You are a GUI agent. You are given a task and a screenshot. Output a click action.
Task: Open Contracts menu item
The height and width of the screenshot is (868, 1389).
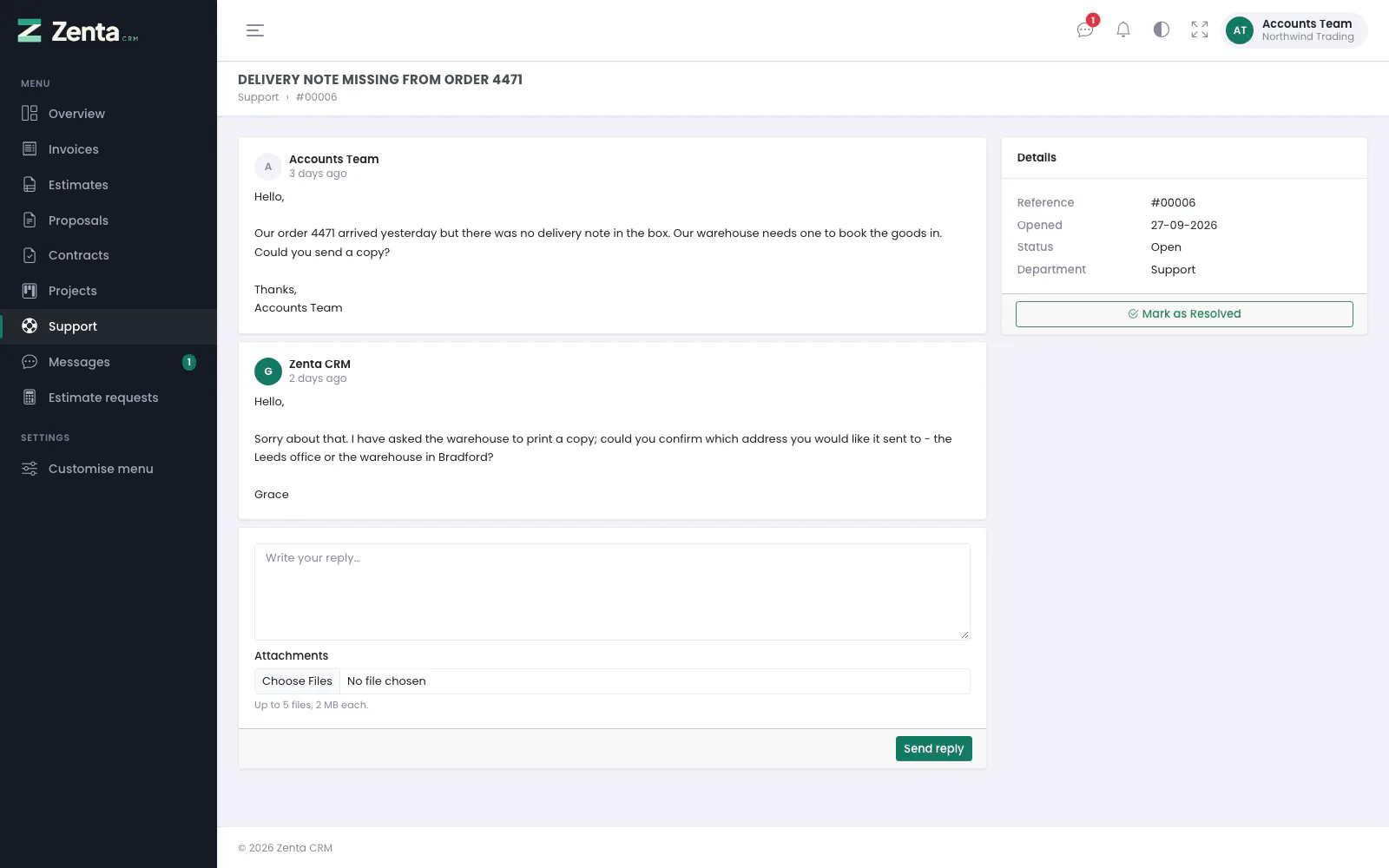(109, 255)
